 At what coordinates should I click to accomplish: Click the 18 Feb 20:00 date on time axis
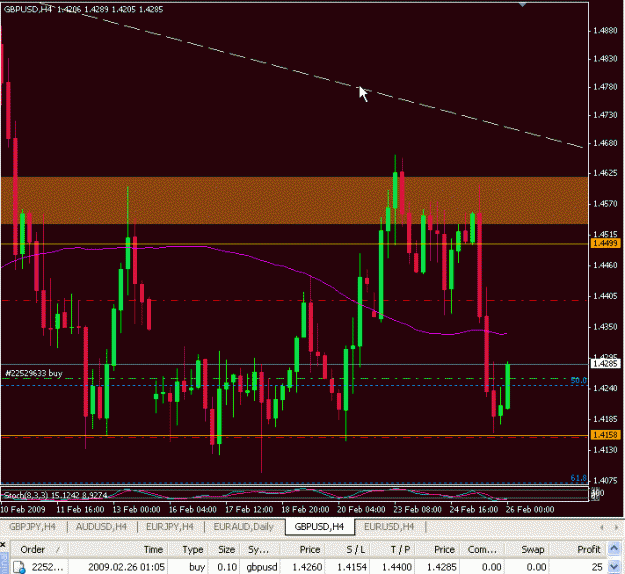[x=305, y=509]
